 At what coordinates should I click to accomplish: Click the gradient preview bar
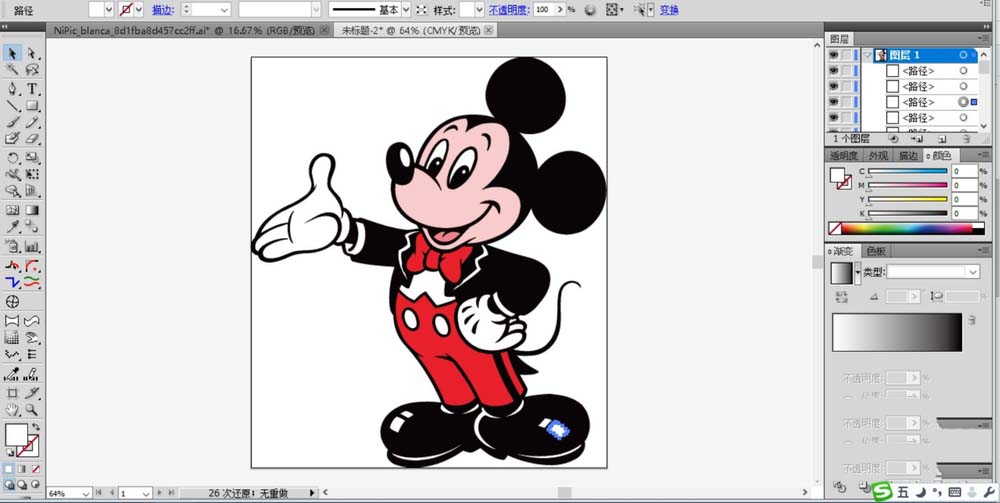(896, 332)
